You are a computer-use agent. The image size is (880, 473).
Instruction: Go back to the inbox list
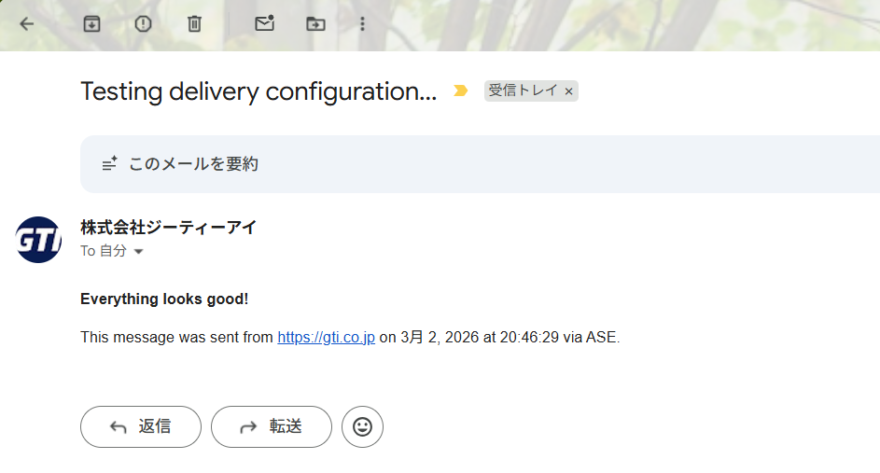27,23
